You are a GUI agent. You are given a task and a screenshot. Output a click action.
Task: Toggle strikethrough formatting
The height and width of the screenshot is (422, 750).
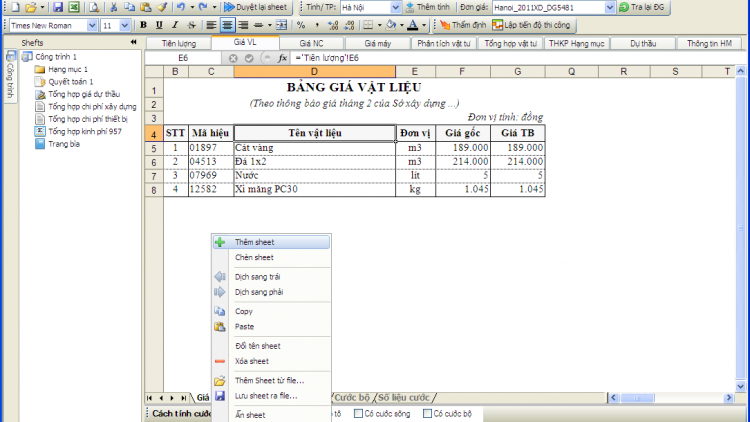[x=191, y=25]
